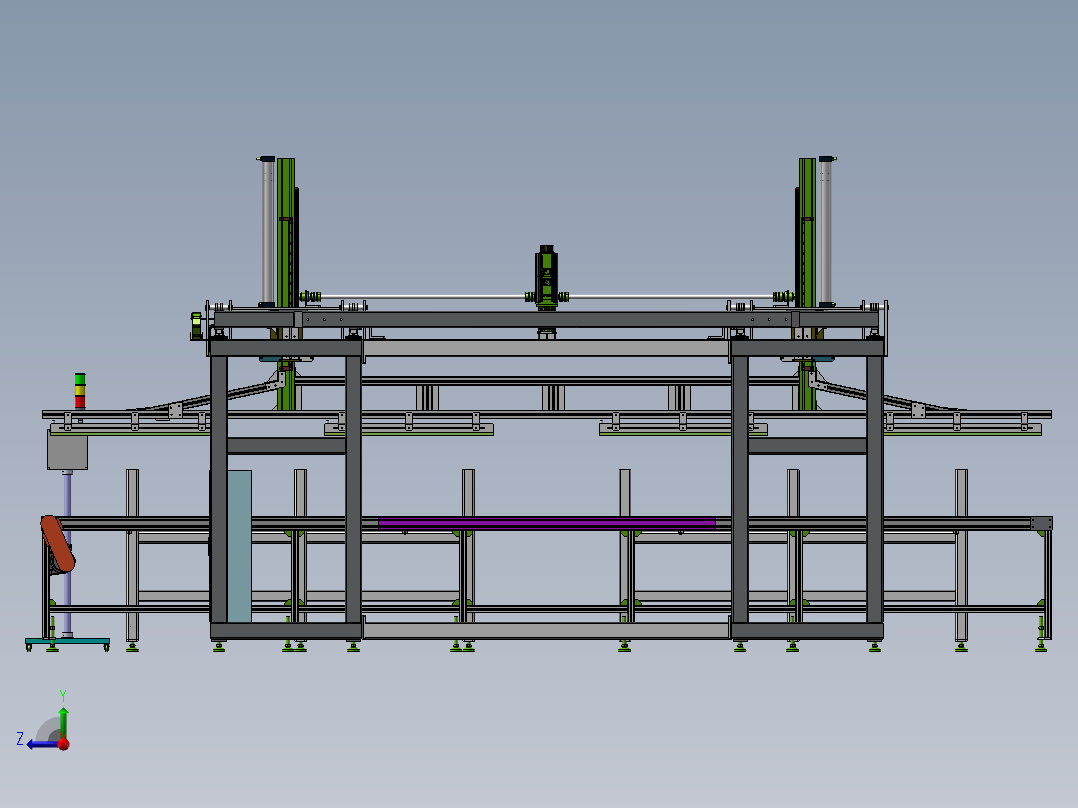The width and height of the screenshot is (1078, 808).
Task: Select the right silver vertical cylinder
Action: 826,232
